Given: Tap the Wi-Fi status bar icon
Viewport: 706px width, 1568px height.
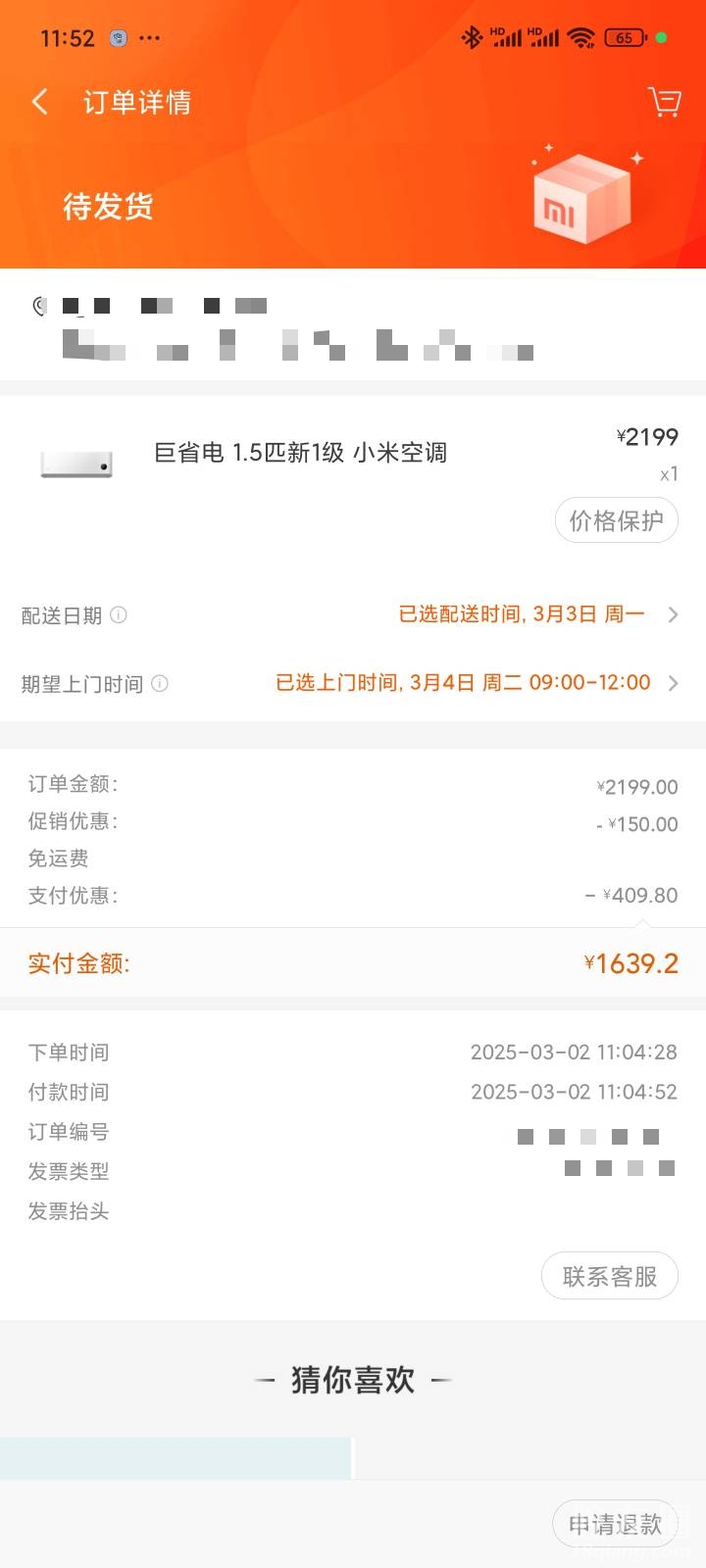Looking at the screenshot, I should tap(580, 38).
